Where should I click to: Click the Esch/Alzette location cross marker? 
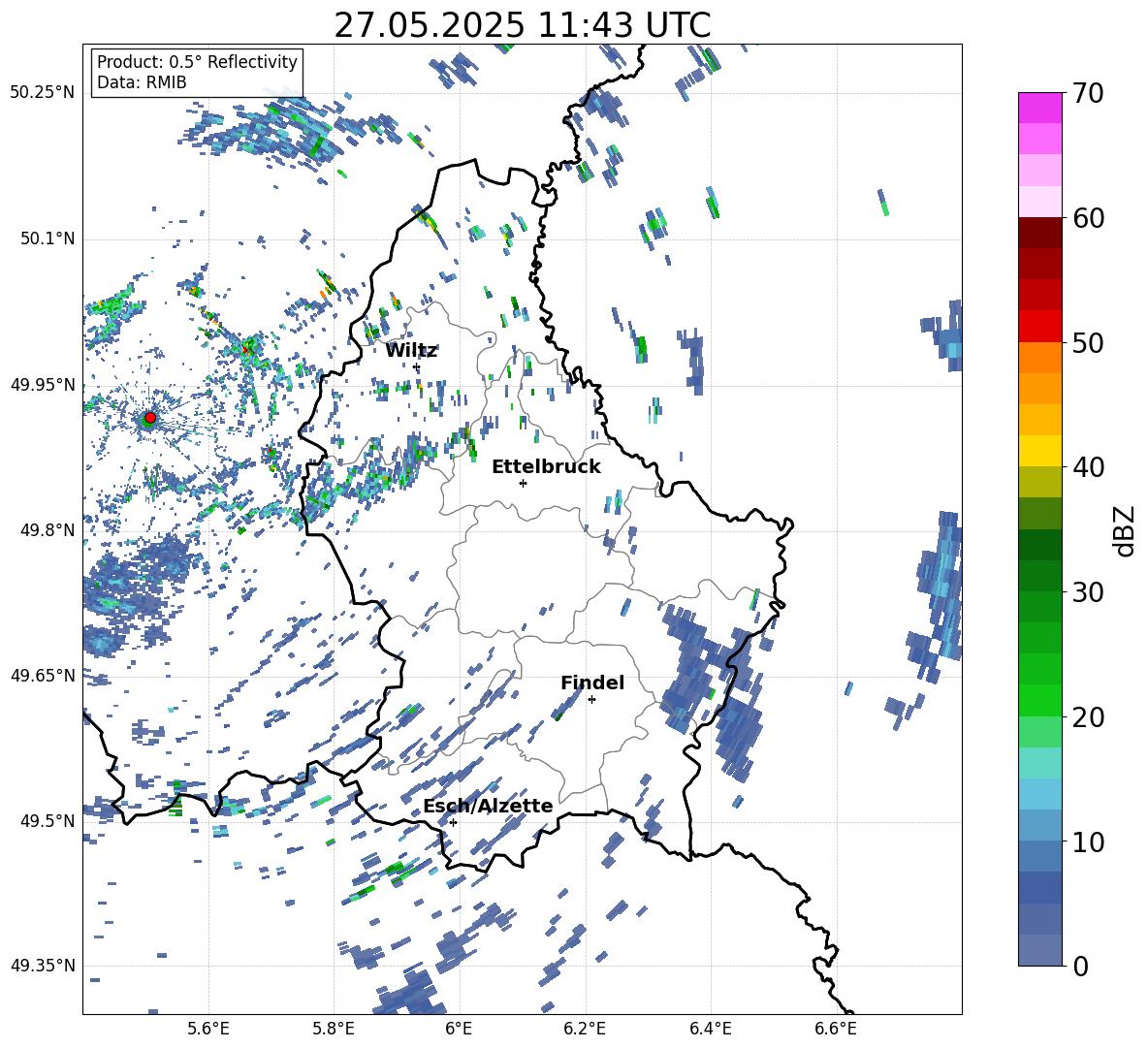point(453,822)
